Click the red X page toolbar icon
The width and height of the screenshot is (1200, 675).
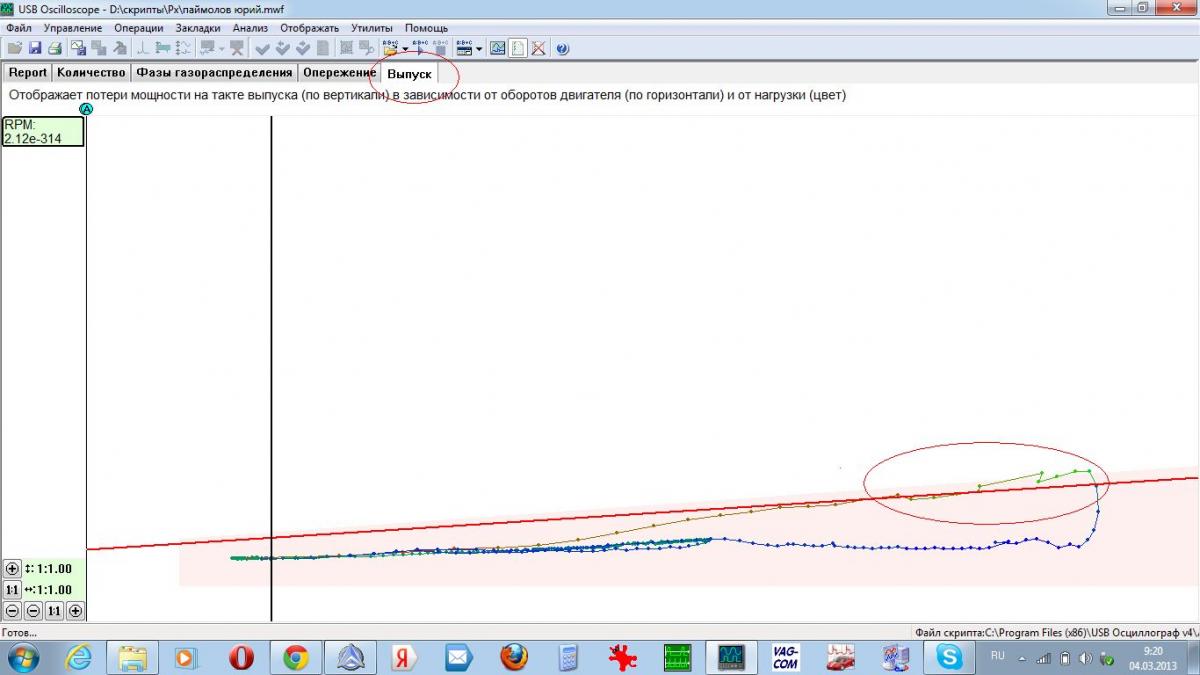(538, 48)
